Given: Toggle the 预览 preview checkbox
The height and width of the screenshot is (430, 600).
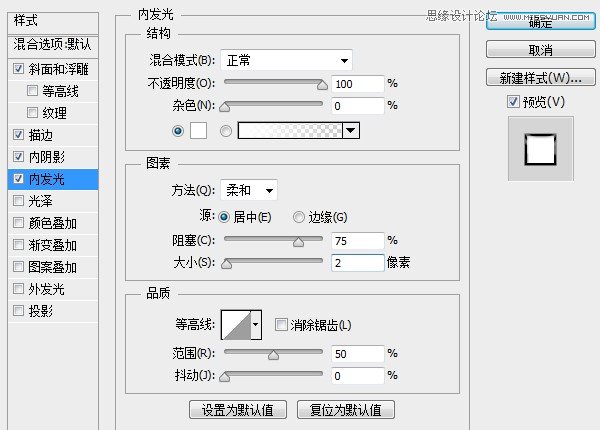Looking at the screenshot, I should point(513,102).
